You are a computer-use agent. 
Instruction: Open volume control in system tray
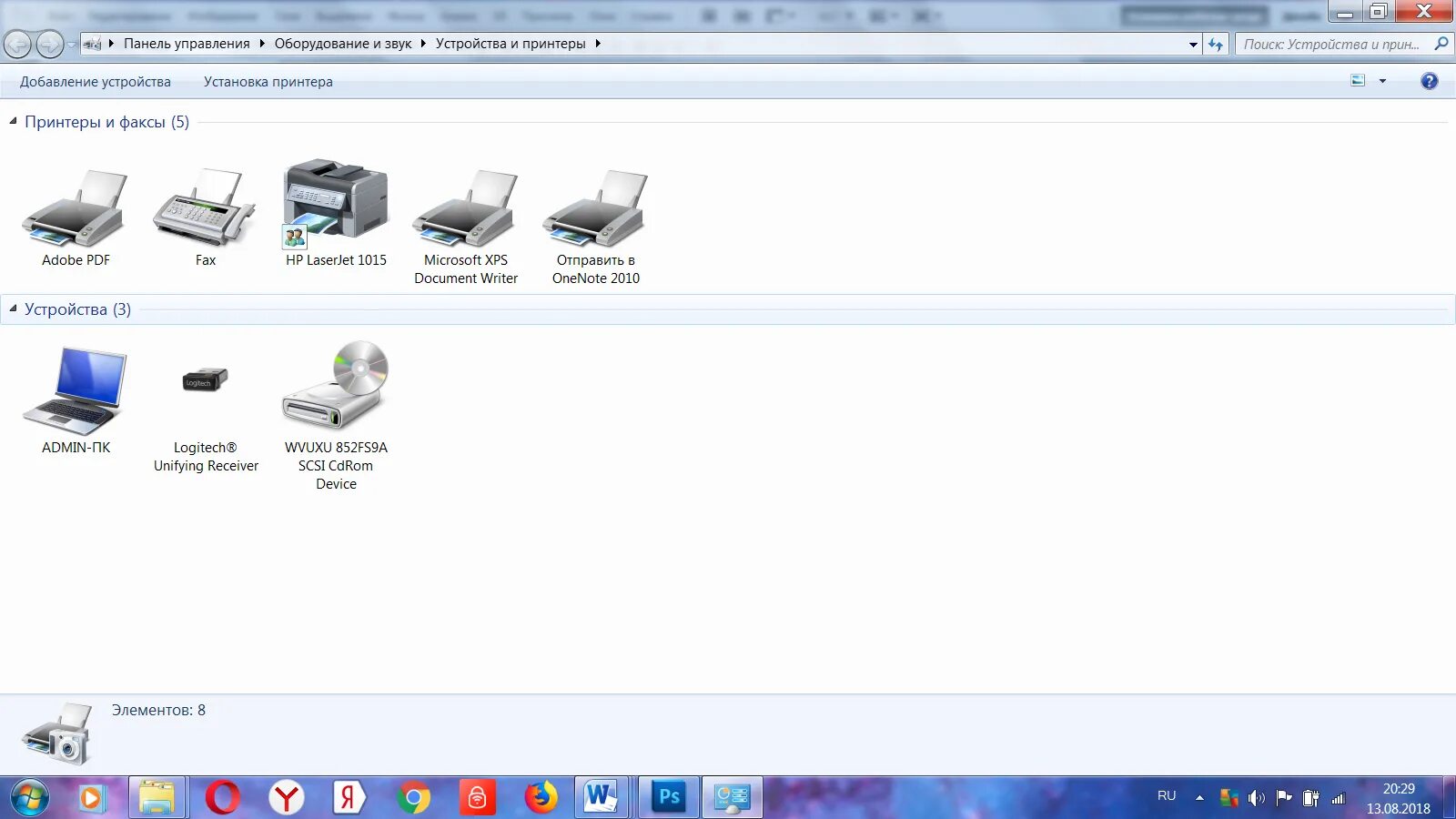(1256, 798)
